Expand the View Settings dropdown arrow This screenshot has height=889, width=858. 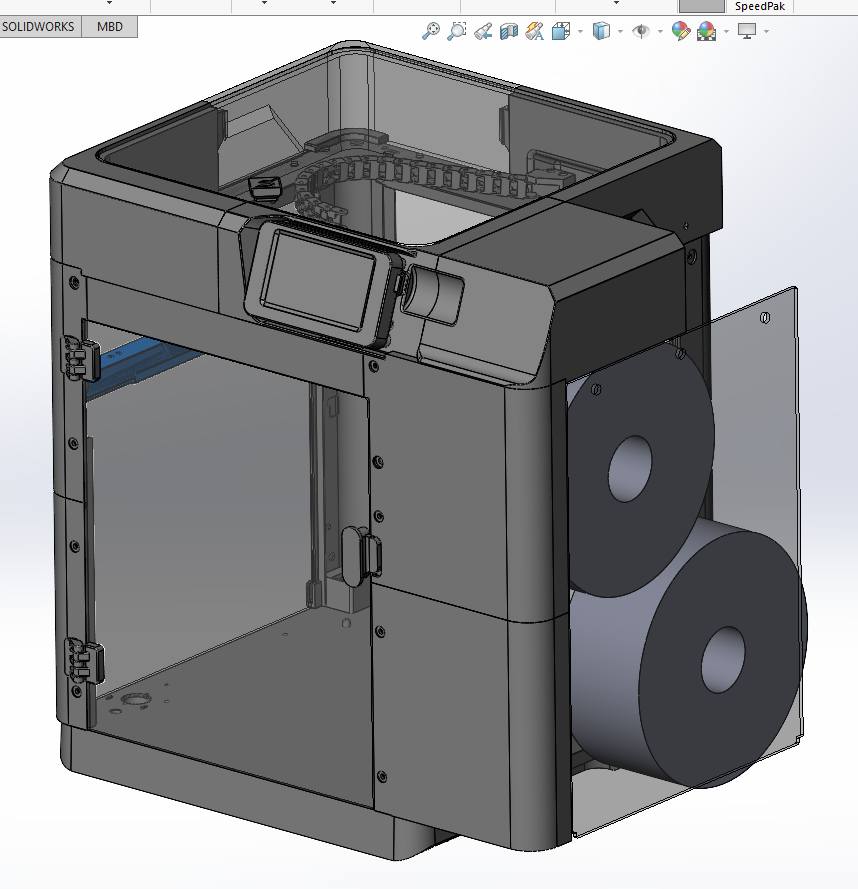[767, 31]
